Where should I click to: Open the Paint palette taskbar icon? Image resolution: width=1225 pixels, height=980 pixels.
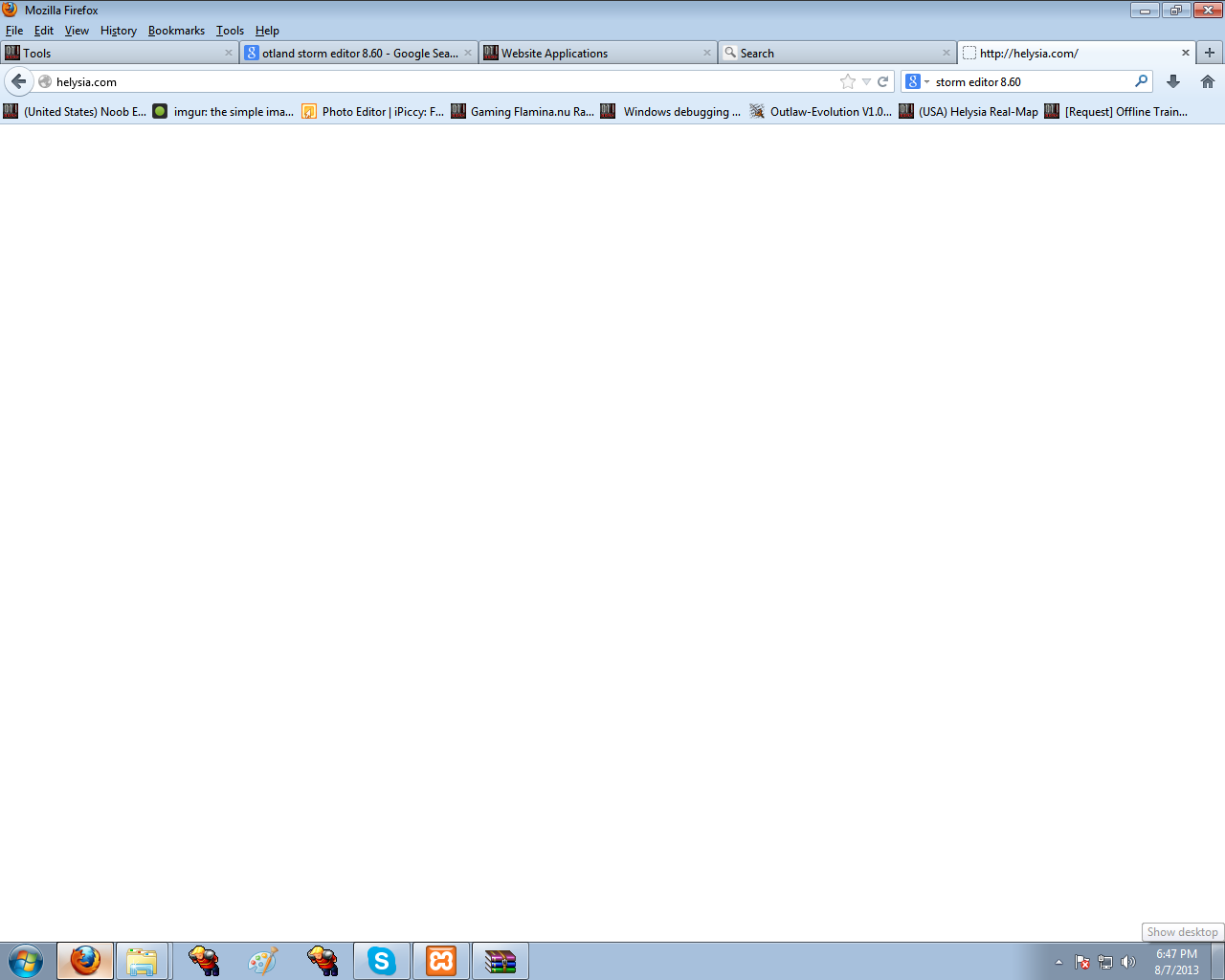pyautogui.click(x=263, y=961)
